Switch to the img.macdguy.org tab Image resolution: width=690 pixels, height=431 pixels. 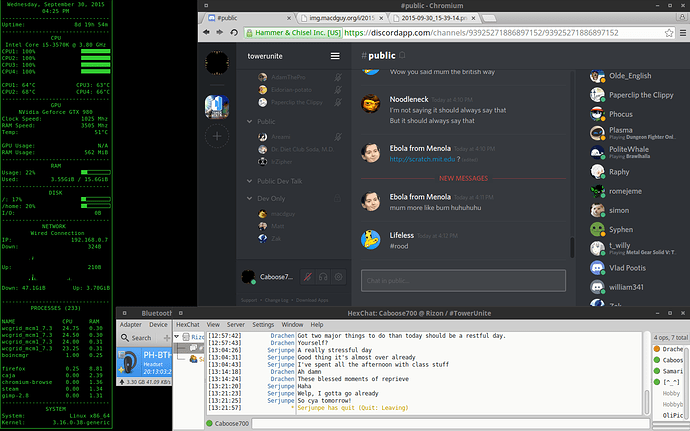pyautogui.click(x=342, y=18)
